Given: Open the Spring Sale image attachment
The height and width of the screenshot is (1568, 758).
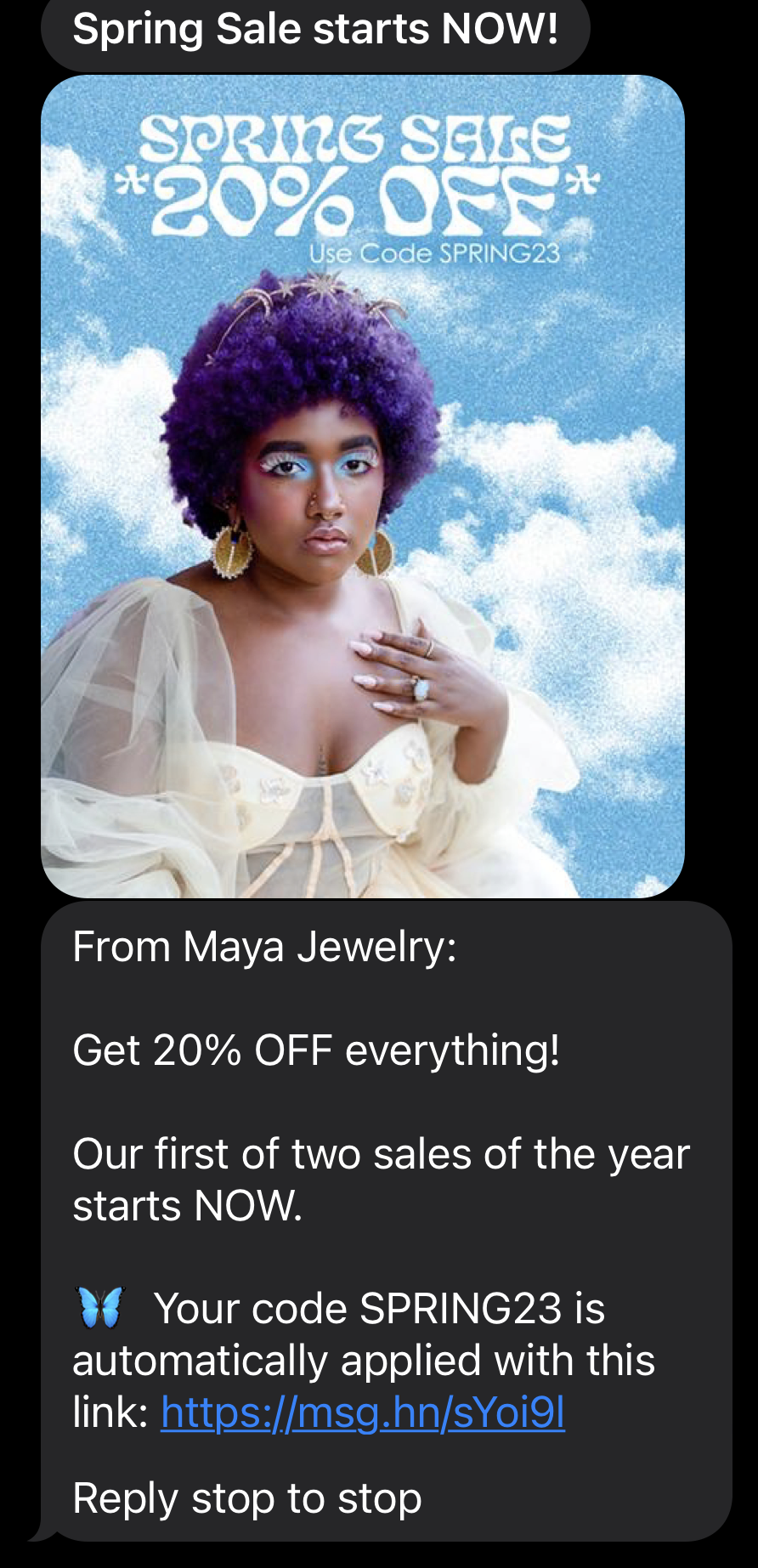Looking at the screenshot, I should click(363, 486).
